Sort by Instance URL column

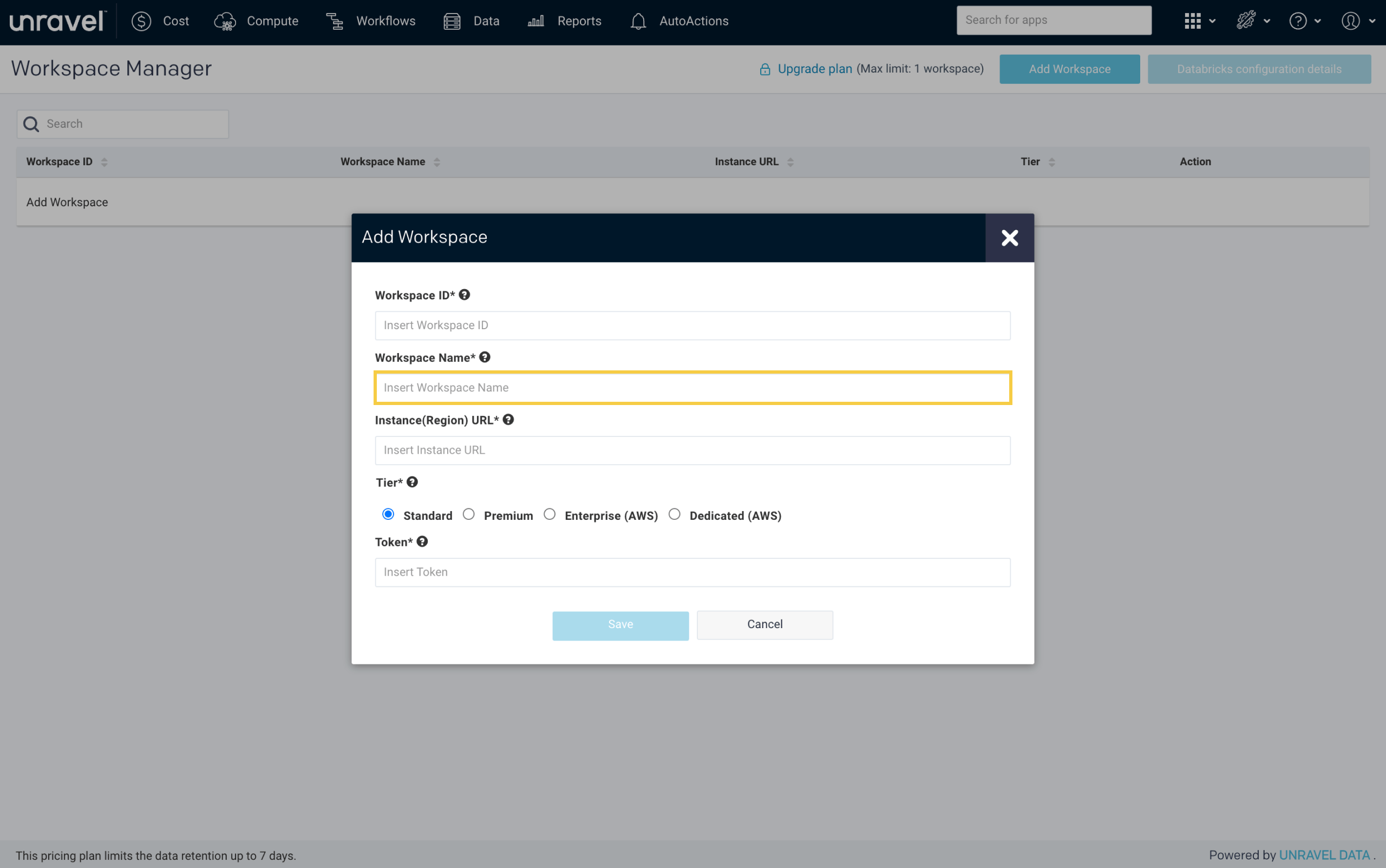(x=790, y=162)
